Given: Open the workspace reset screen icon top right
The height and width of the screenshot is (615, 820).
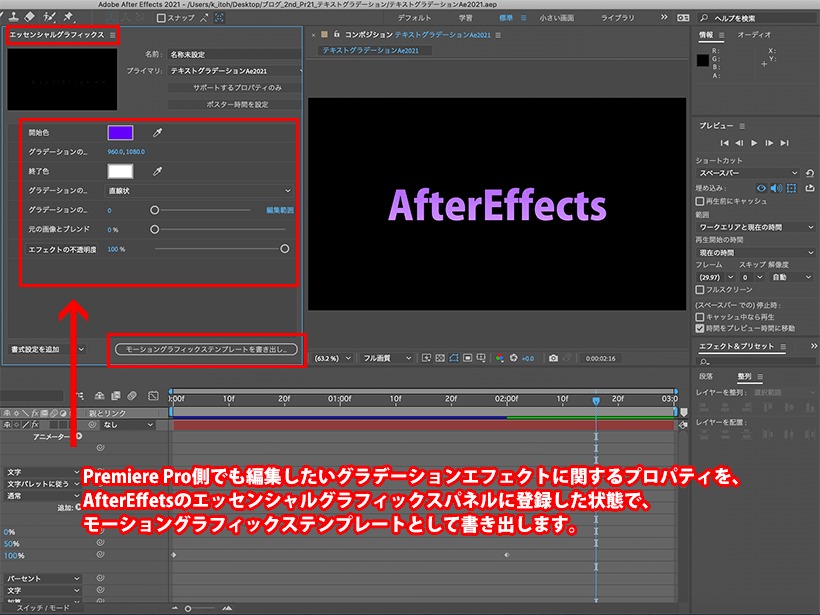Looking at the screenshot, I should 683,18.
